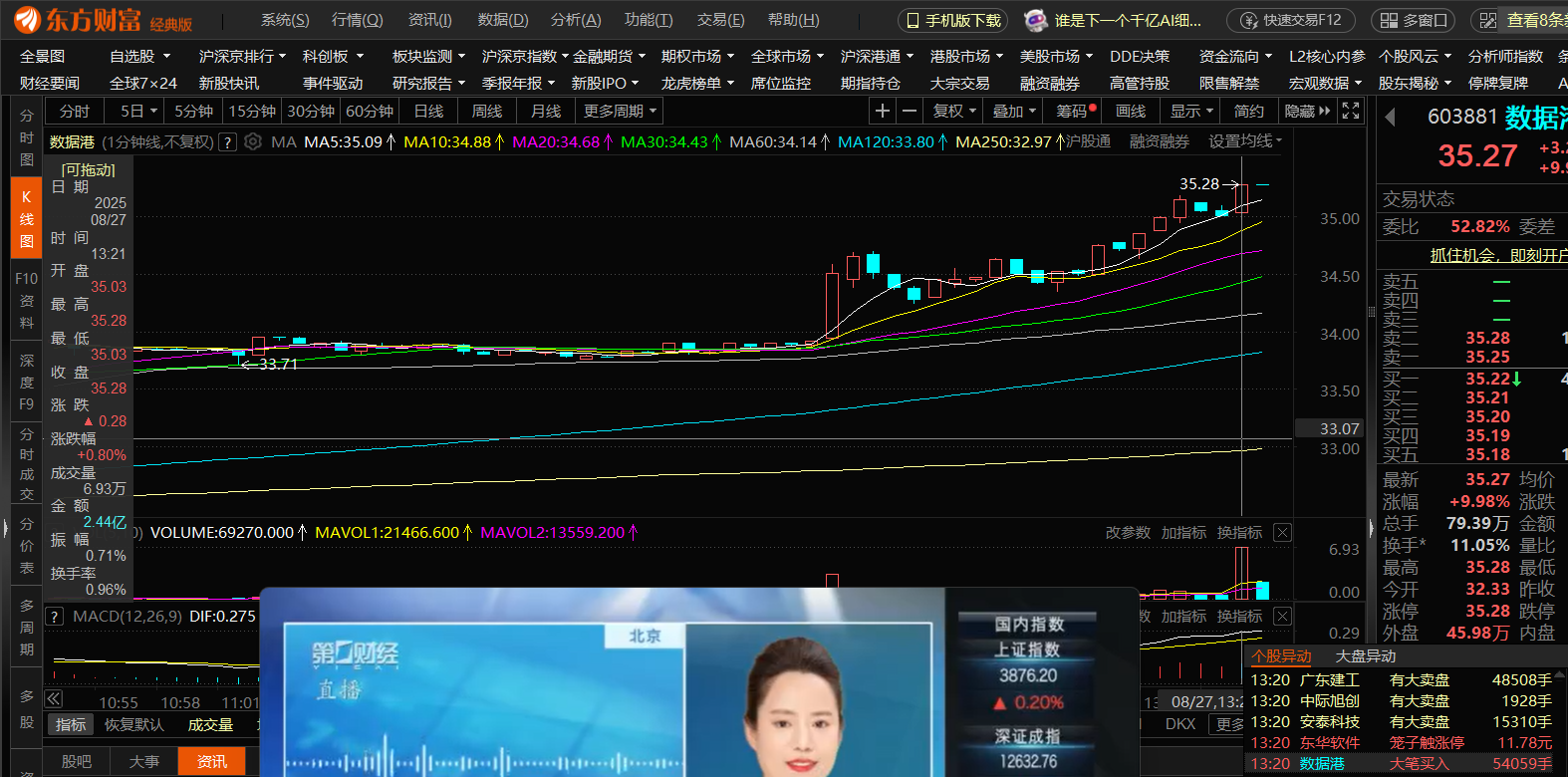The width and height of the screenshot is (1568, 777).
Task: Click the 快速交易F12 button
Action: pyautogui.click(x=1291, y=20)
